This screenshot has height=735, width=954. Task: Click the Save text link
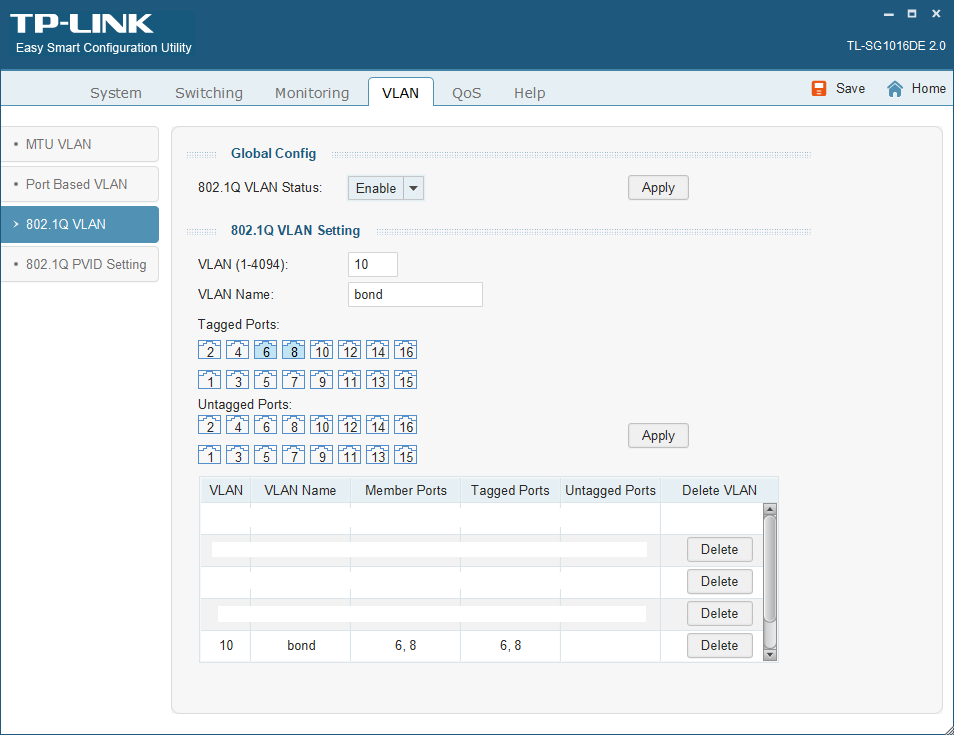pyautogui.click(x=851, y=89)
